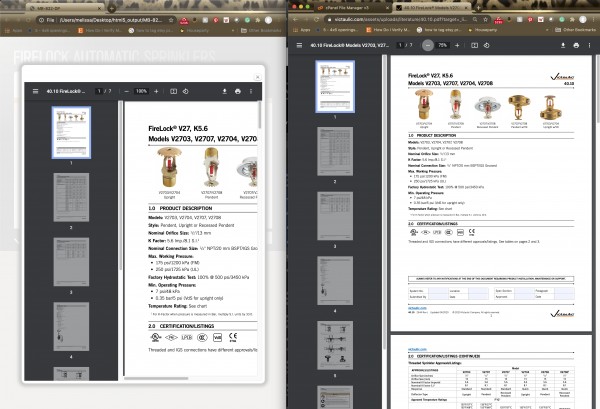Close the PDF popup modal on left
Image resolution: width=600 pixels, height=409 pixels.
pyautogui.click(x=258, y=77)
